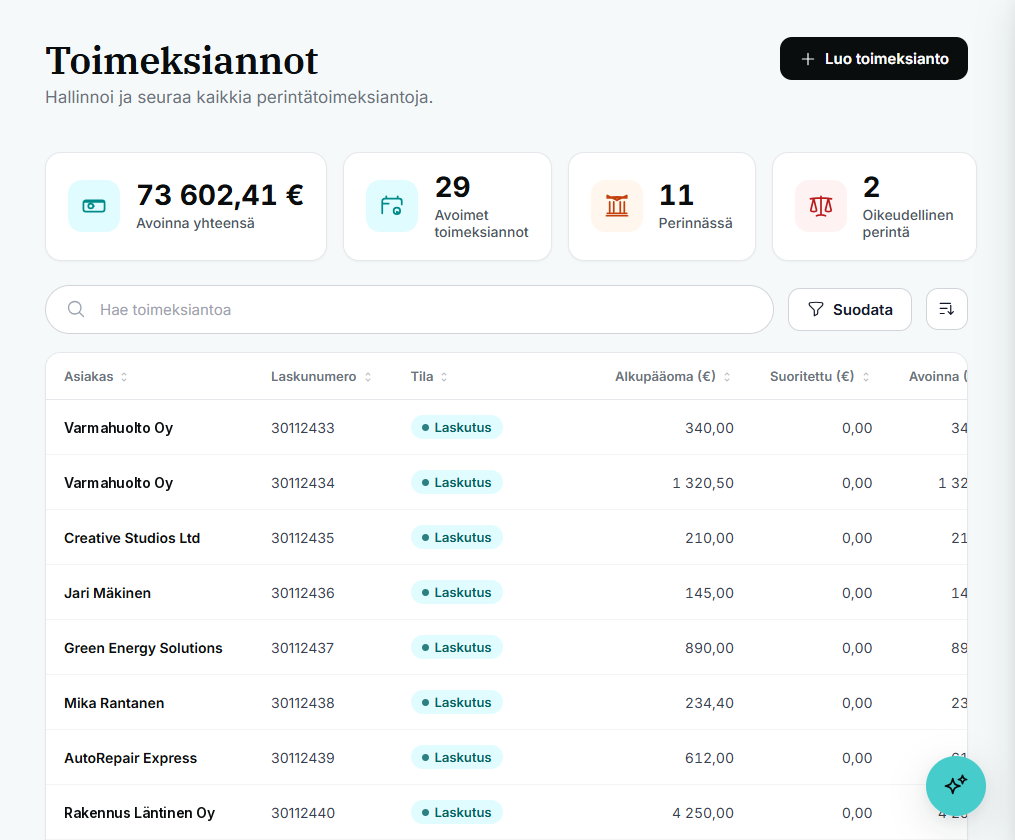
Task: Click the 234,40 Alkupääoma amount
Action: 709,703
